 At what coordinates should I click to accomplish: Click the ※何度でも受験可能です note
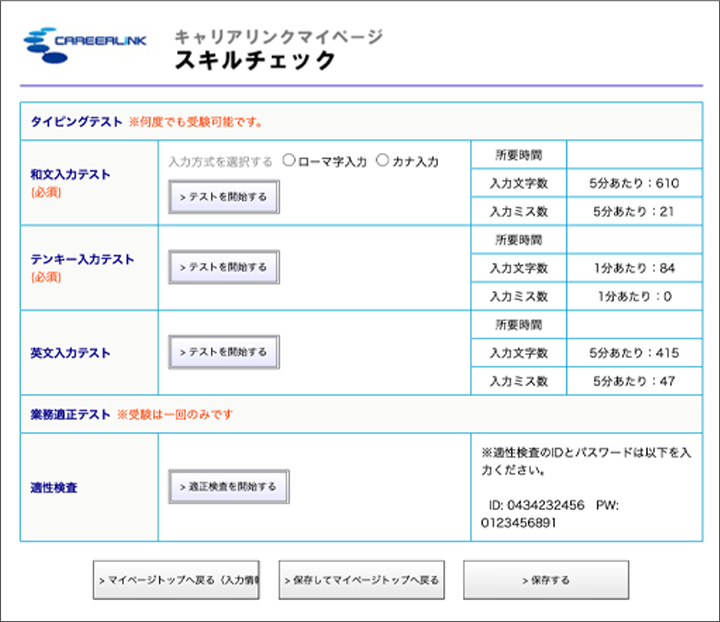coord(195,122)
